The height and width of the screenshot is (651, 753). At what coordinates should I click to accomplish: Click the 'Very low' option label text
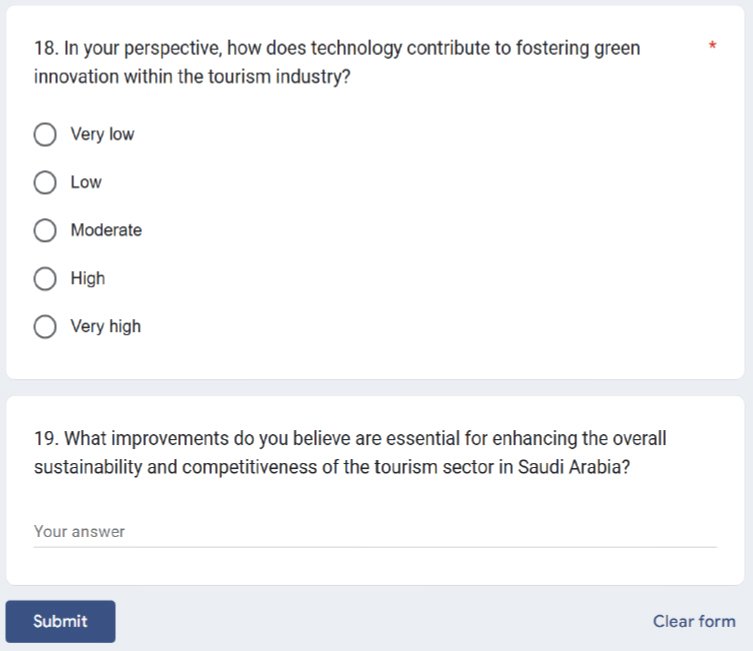point(102,134)
